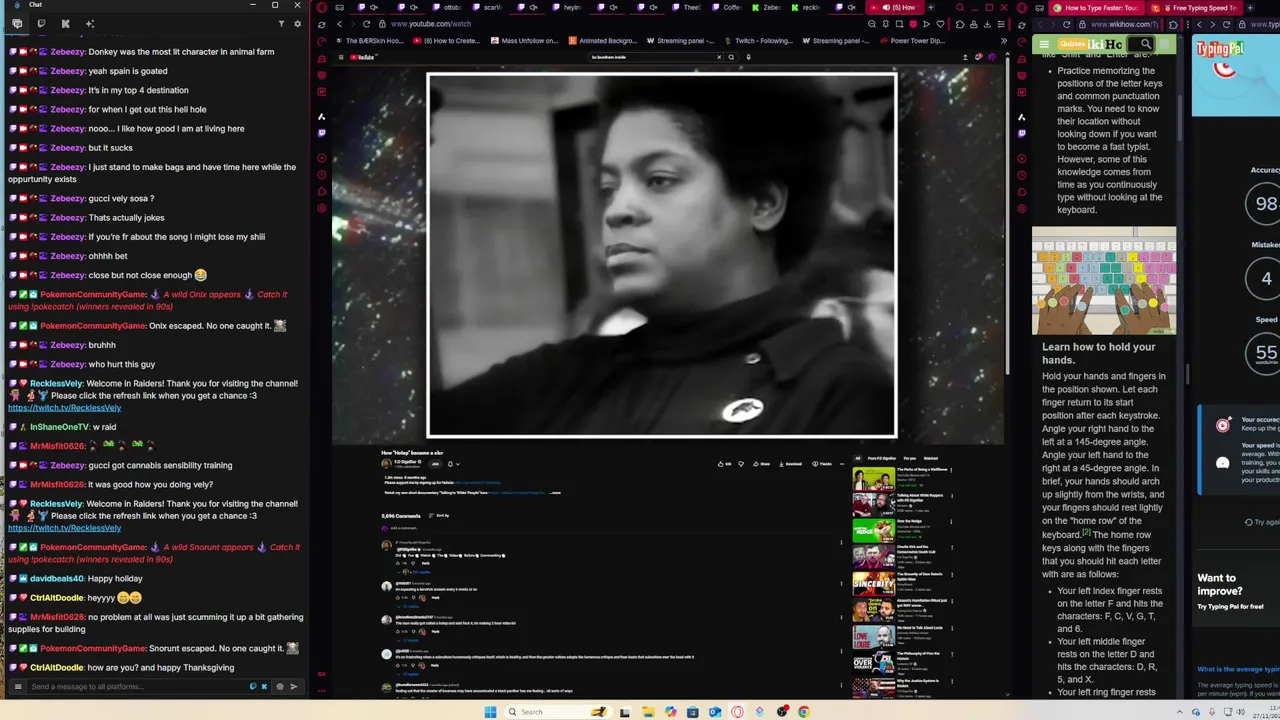Click YouTube voice search microphone
The image size is (1280, 720).
[x=748, y=57]
